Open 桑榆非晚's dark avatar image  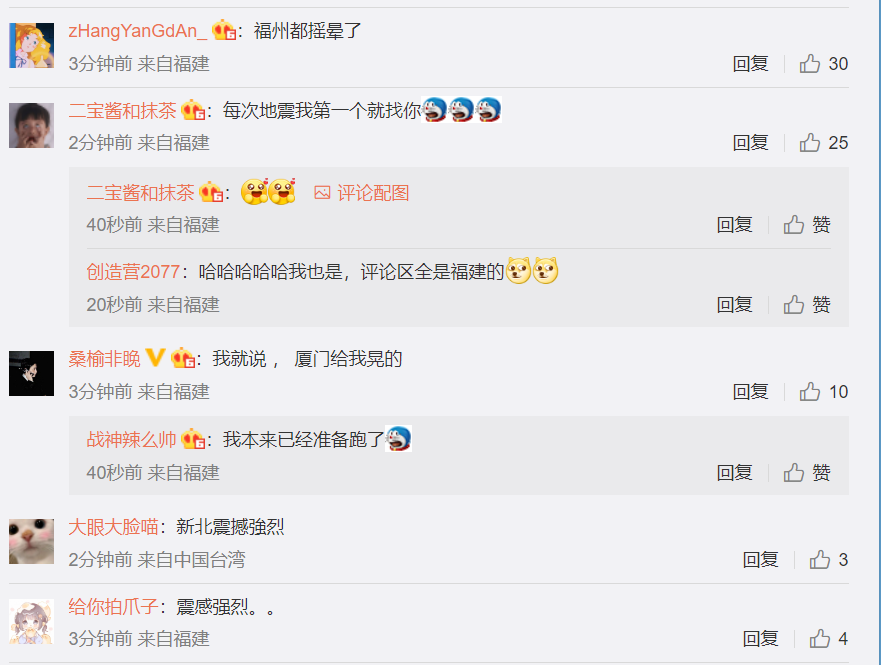31,374
